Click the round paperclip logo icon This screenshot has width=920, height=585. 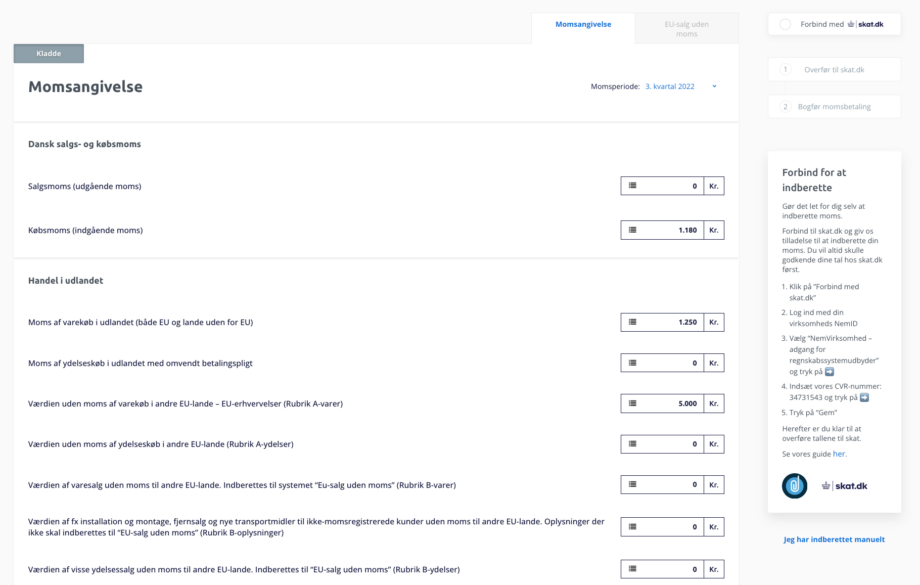794,486
